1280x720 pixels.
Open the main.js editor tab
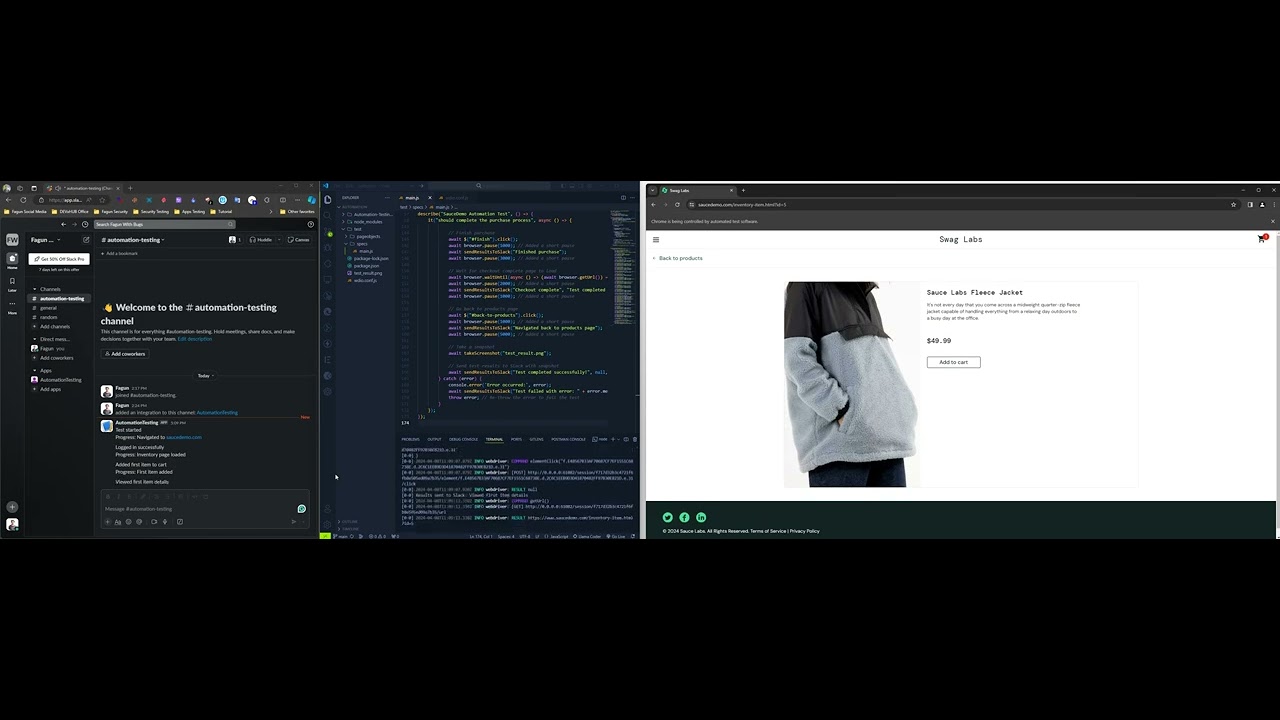pyautogui.click(x=411, y=198)
